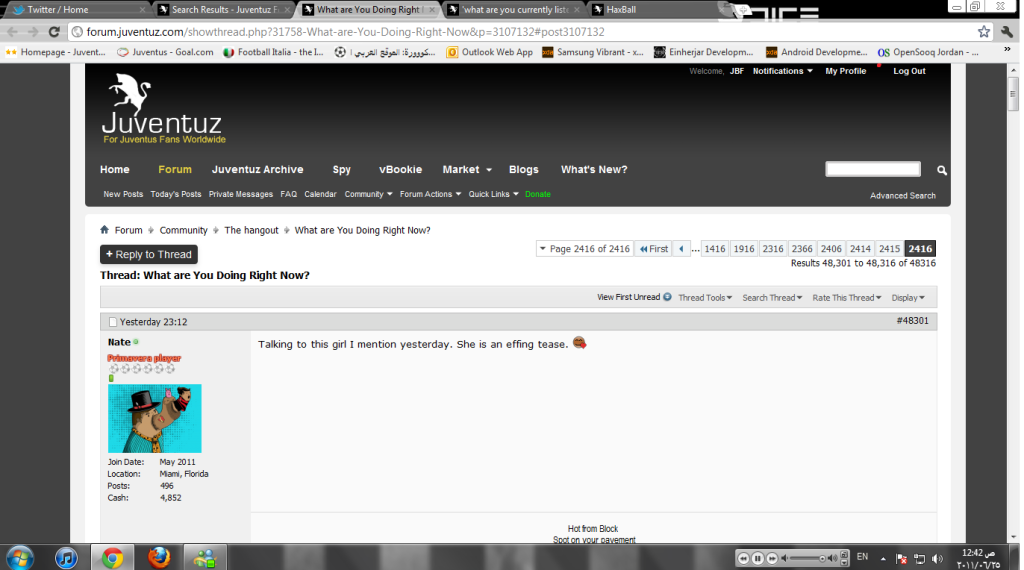Click the network status tray icon

tap(920, 559)
